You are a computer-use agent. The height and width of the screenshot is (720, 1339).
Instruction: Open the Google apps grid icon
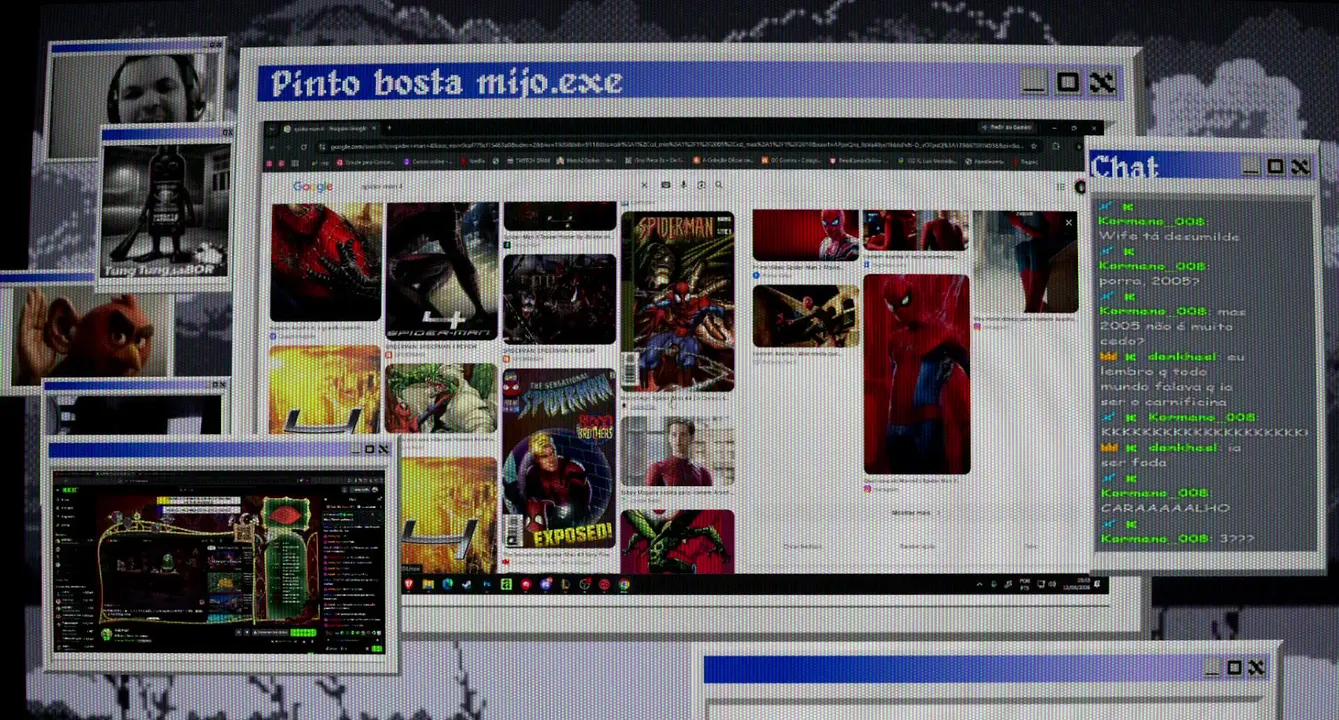(x=1061, y=186)
